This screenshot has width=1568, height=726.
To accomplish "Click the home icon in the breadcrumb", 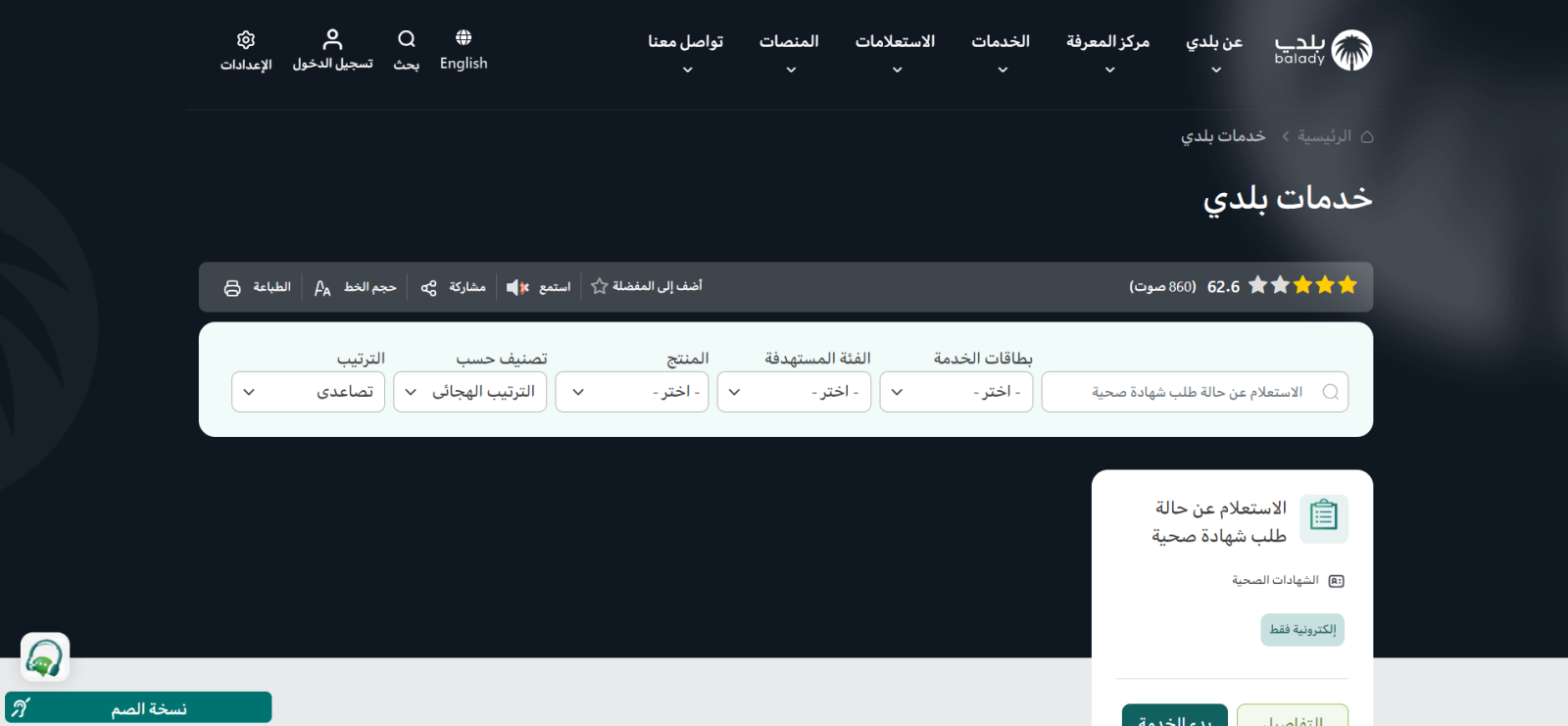I will pos(1367,136).
